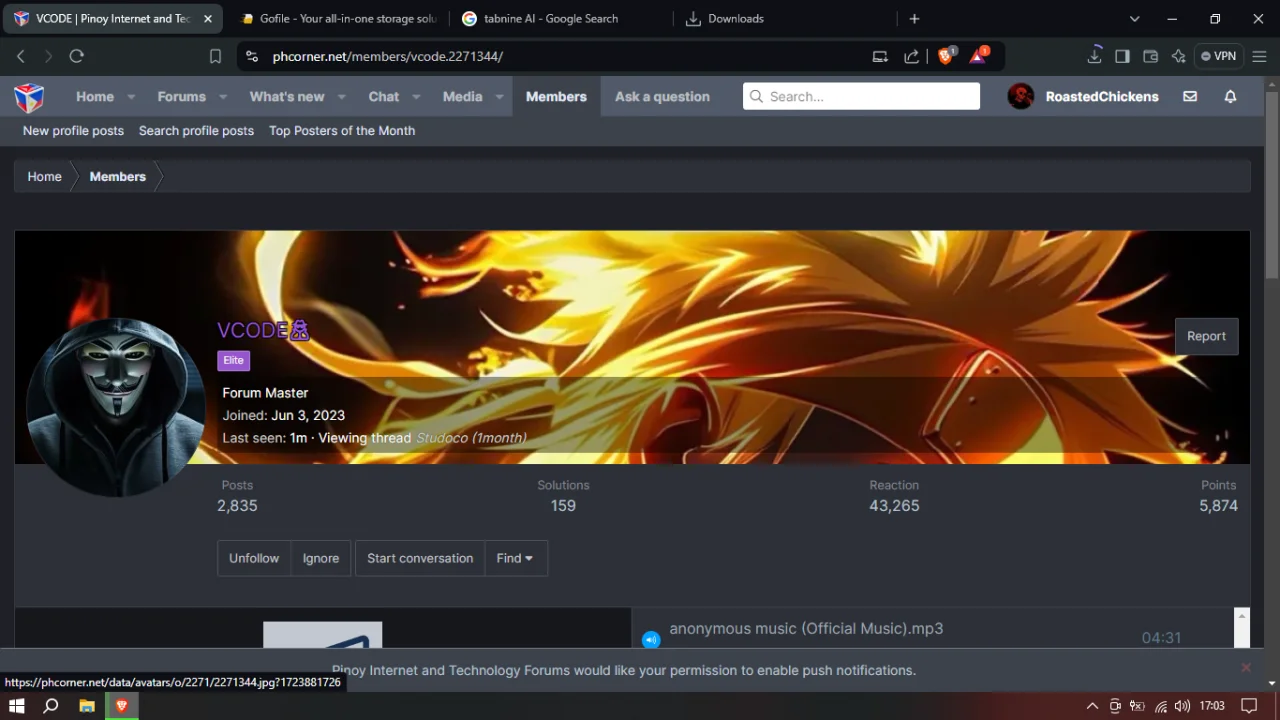Click the speaker icon of the mp3 player
The width and height of the screenshot is (1280, 720).
(651, 639)
